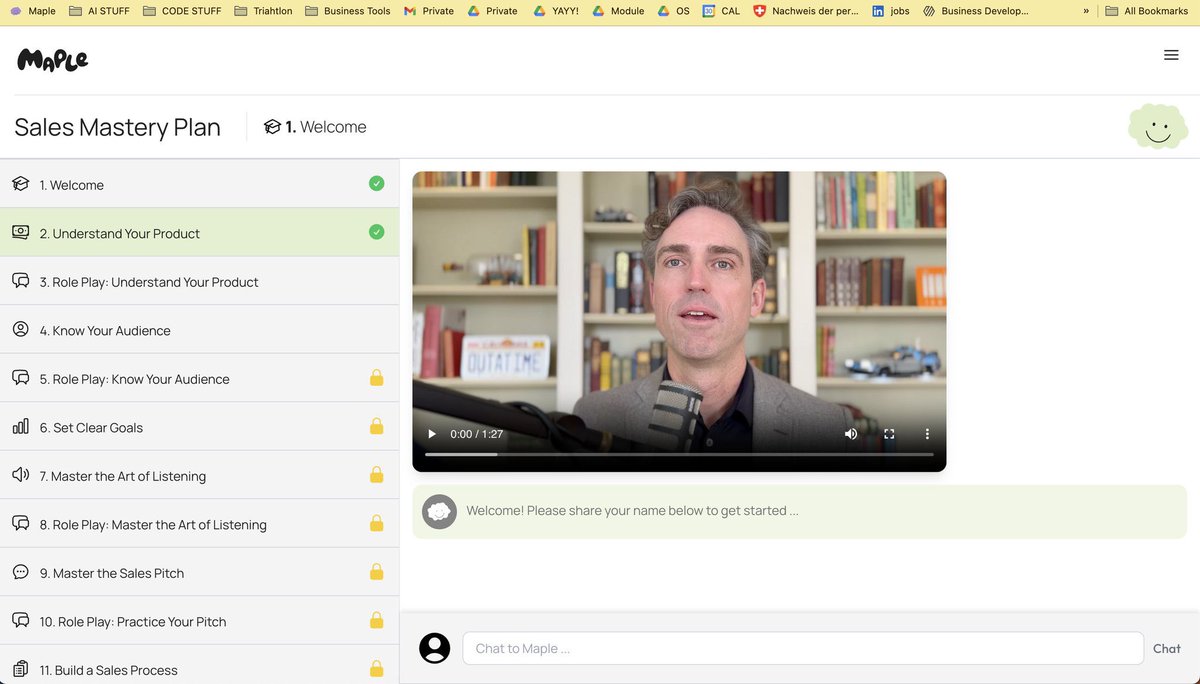Viewport: 1200px width, 684px height.
Task: Click speaker icon for Master the Art of Listening
Action: point(20,475)
